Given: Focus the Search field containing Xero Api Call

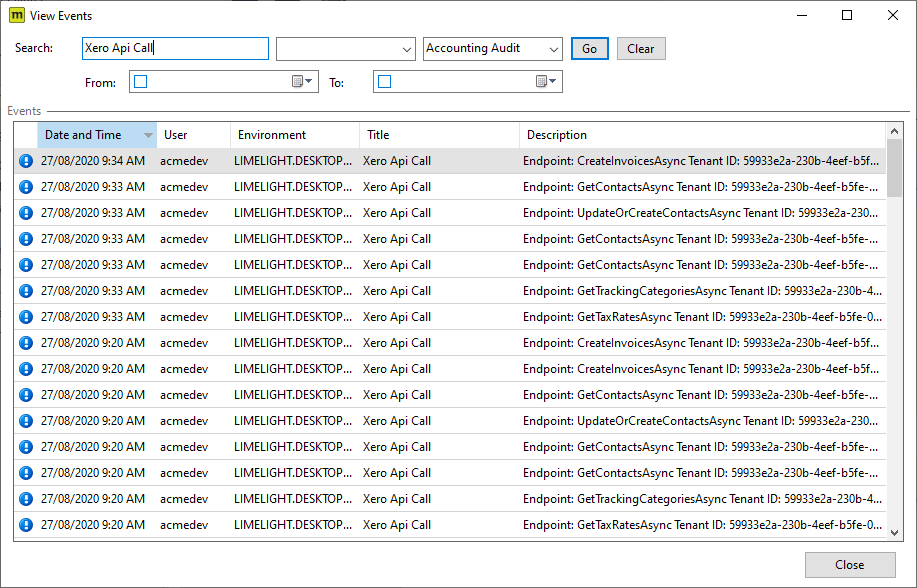Looking at the screenshot, I should 175,49.
